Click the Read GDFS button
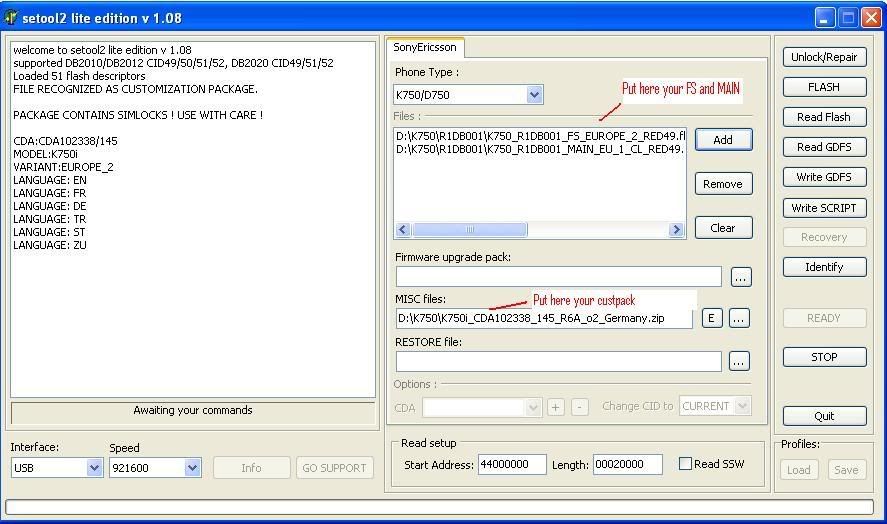 point(824,147)
